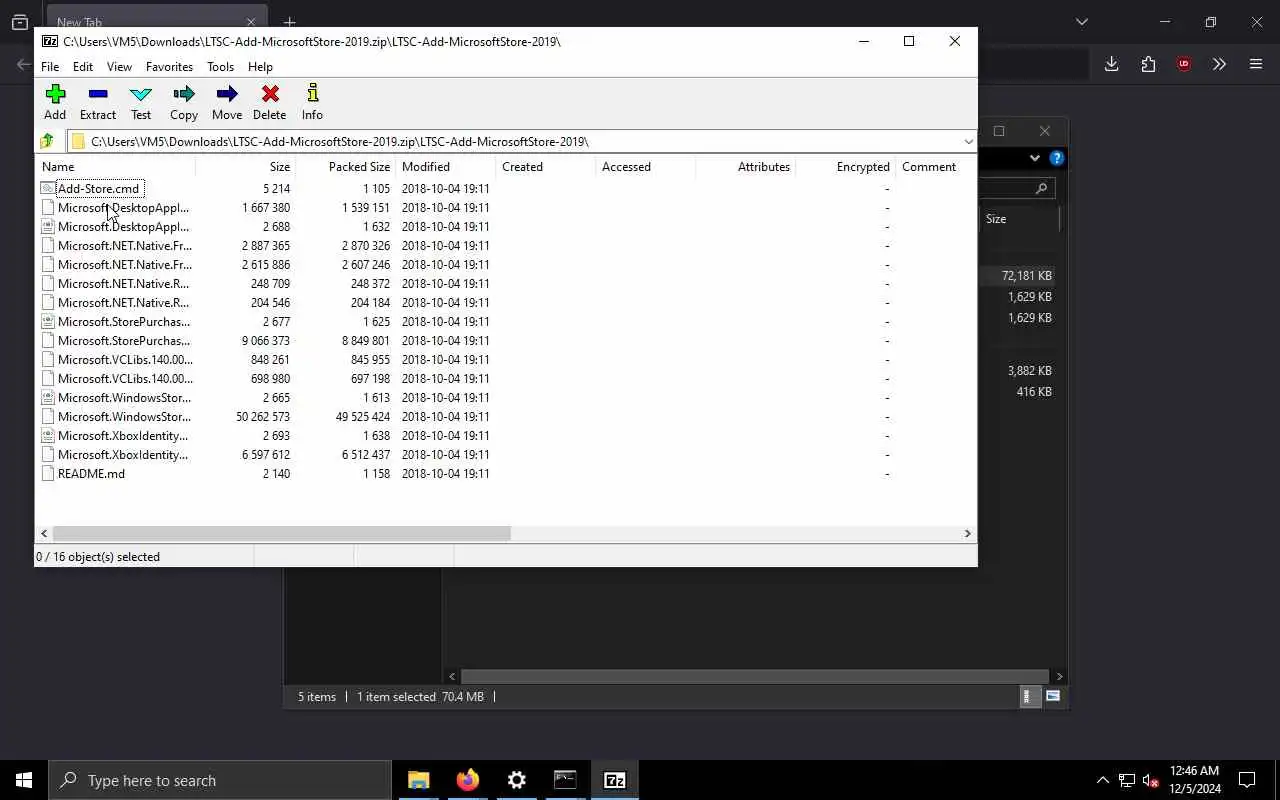Open the Tools menu
The image size is (1280, 800).
[220, 67]
